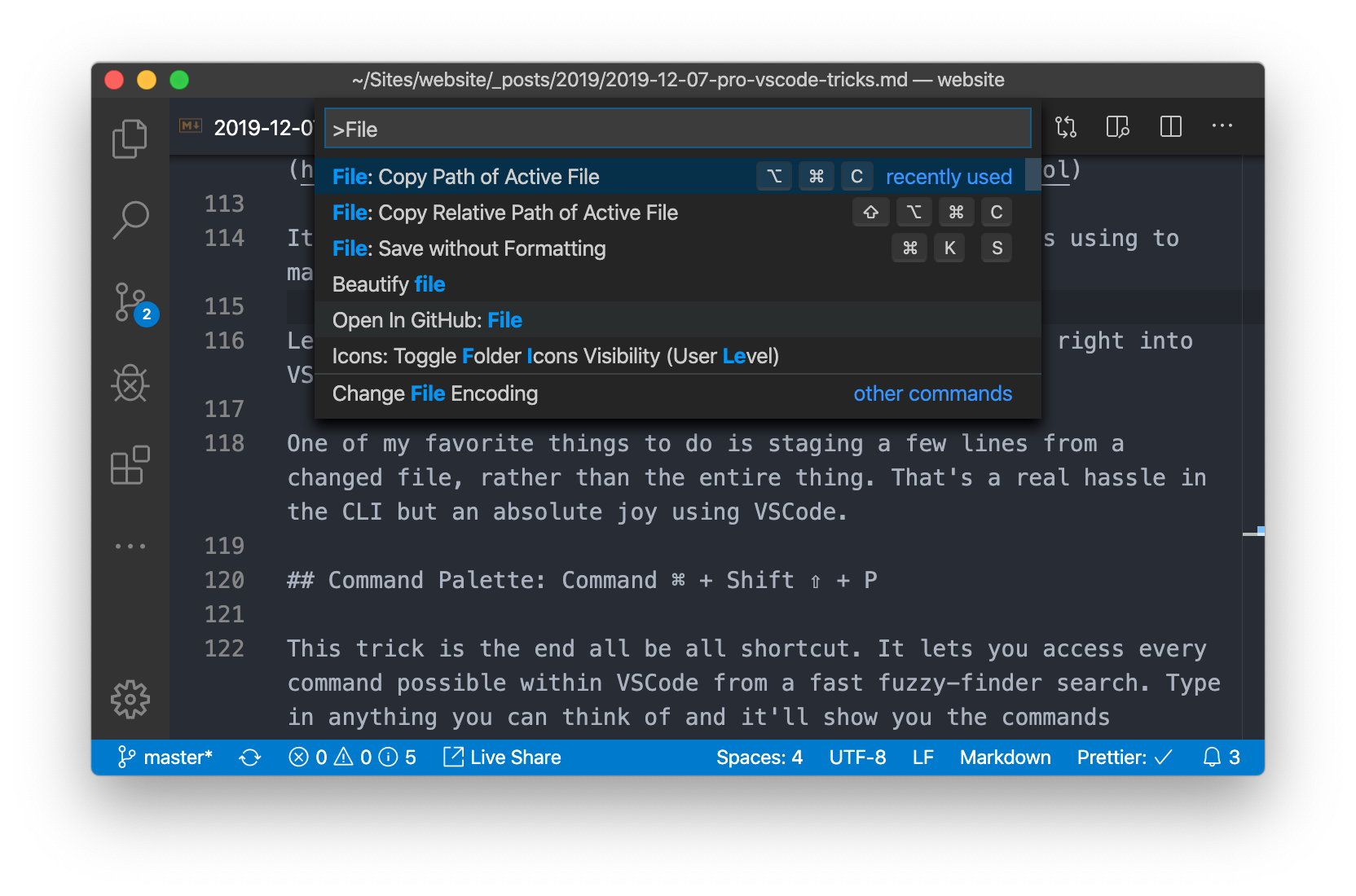Image resolution: width=1356 pixels, height=896 pixels.
Task: Click line number 120 in gutter
Action: click(x=224, y=580)
